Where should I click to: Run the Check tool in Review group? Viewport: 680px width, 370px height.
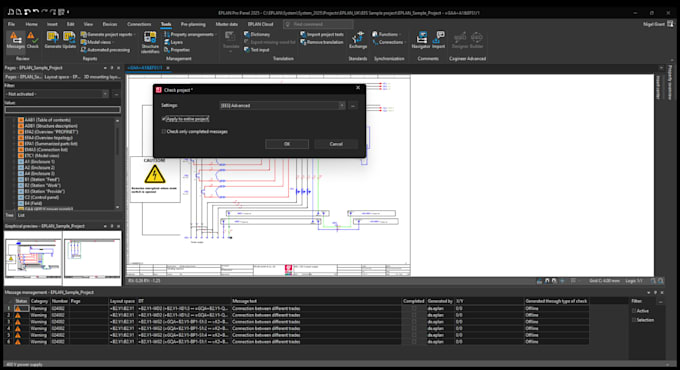tap(33, 40)
